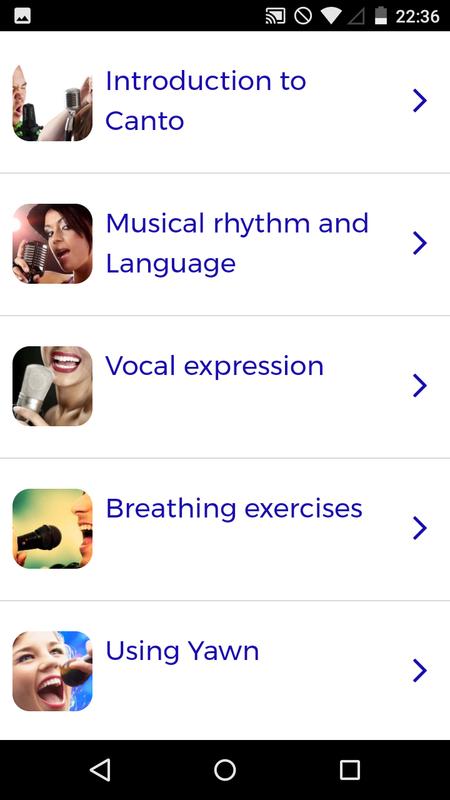Tap the Using Yawn thumbnail picture

click(x=53, y=671)
